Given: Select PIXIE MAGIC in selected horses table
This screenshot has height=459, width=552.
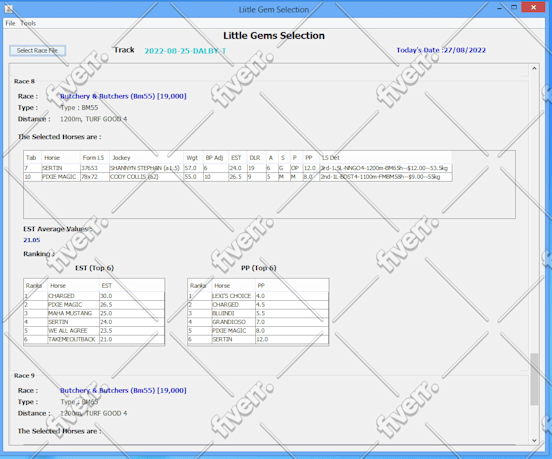Looking at the screenshot, I should pyautogui.click(x=61, y=177).
